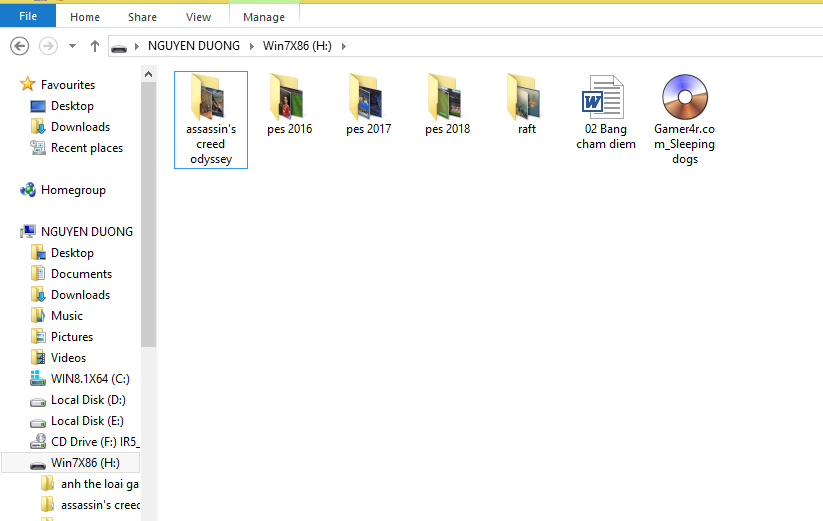This screenshot has width=823, height=521.
Task: Click the drive icon in address bar
Action: [x=119, y=48]
